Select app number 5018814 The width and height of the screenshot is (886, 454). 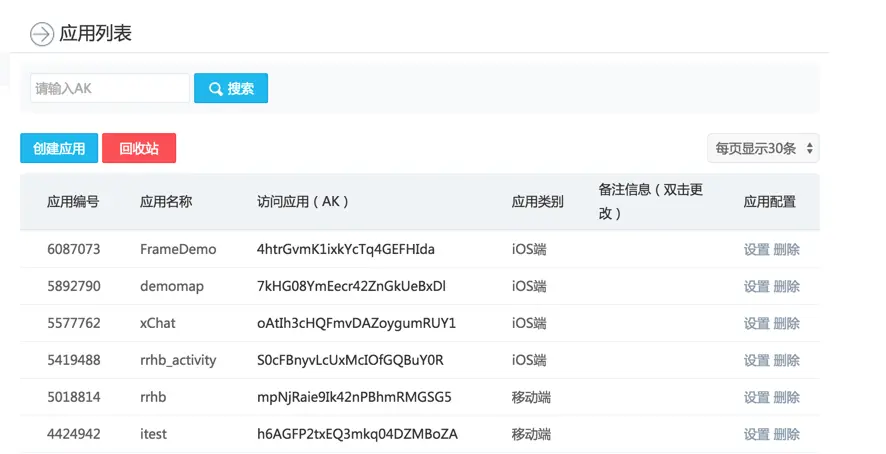(x=73, y=397)
